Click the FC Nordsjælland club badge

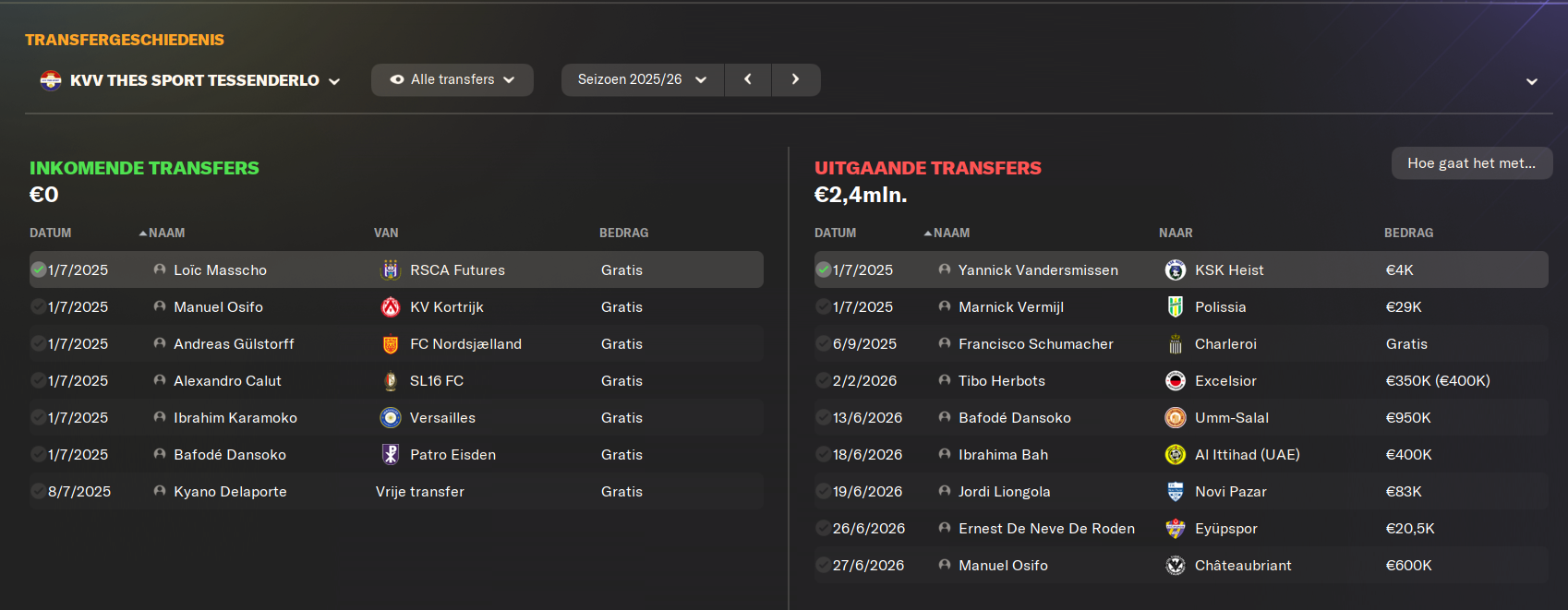(391, 343)
